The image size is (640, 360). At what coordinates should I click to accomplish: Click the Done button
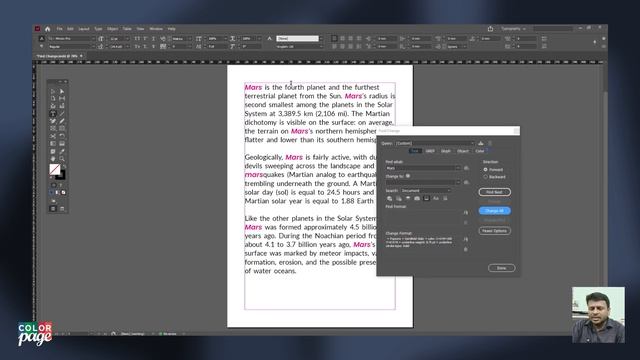pyautogui.click(x=501, y=268)
